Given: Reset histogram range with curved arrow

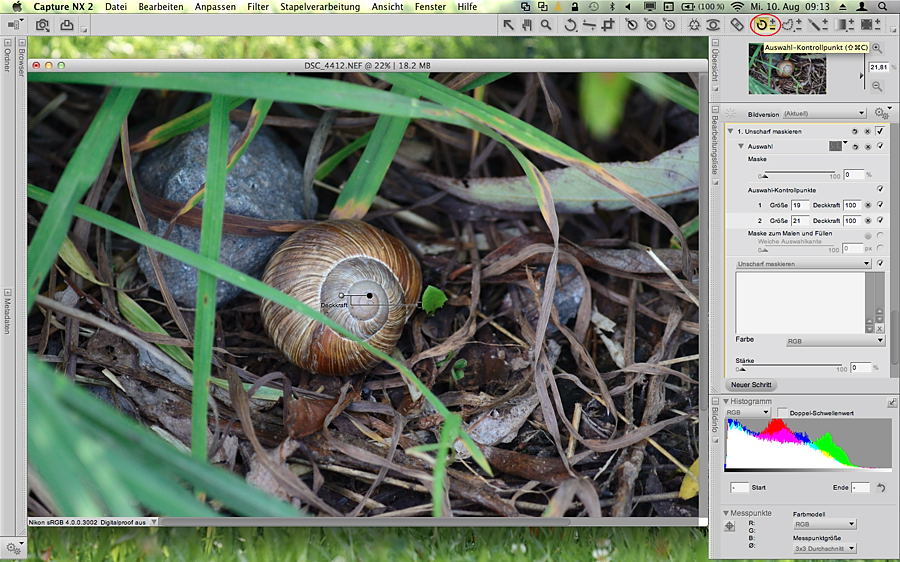Looking at the screenshot, I should point(881,487).
